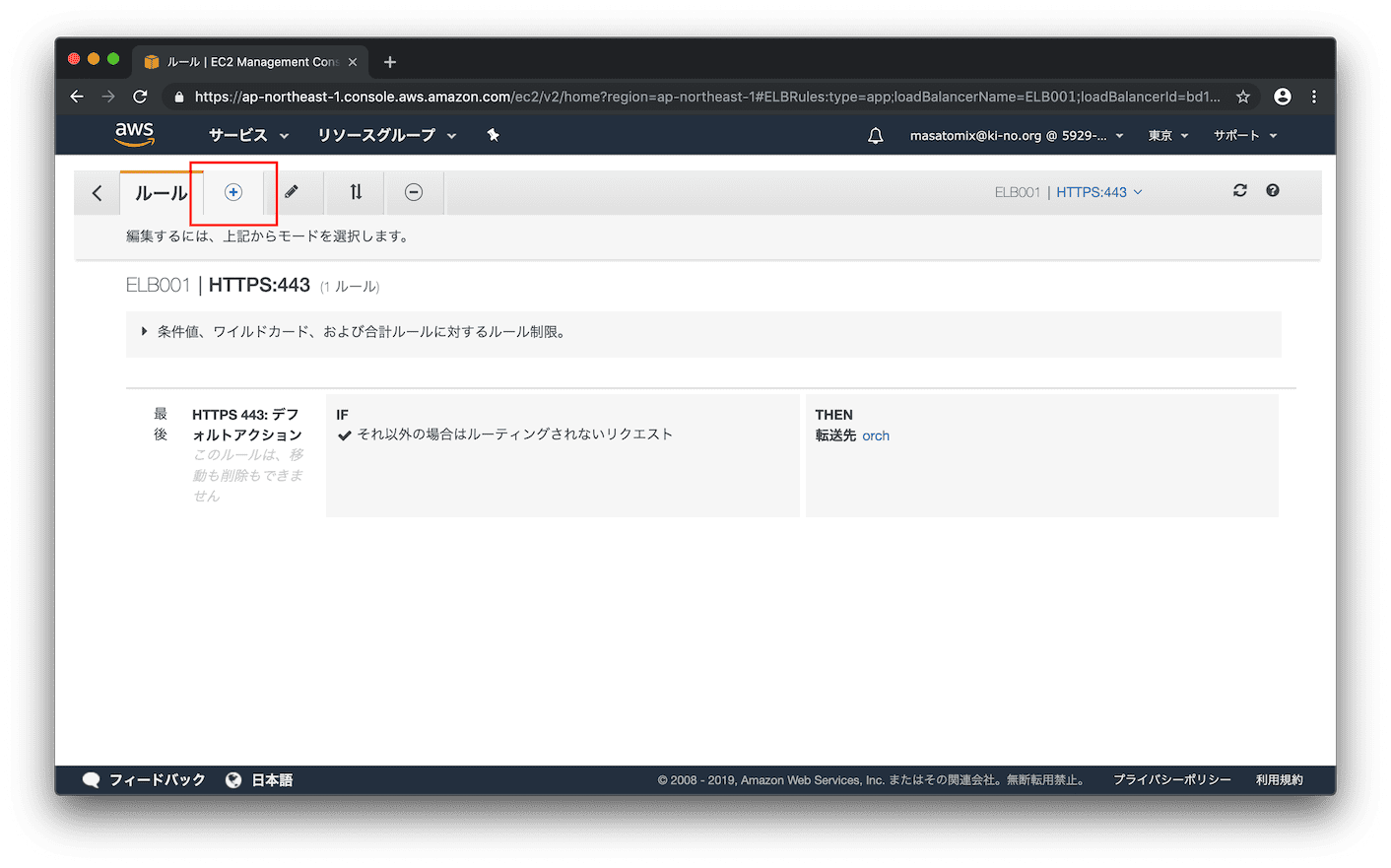Screen dimensions: 1391x868
Task: Open the サービス services dropdown
Action: [249, 135]
